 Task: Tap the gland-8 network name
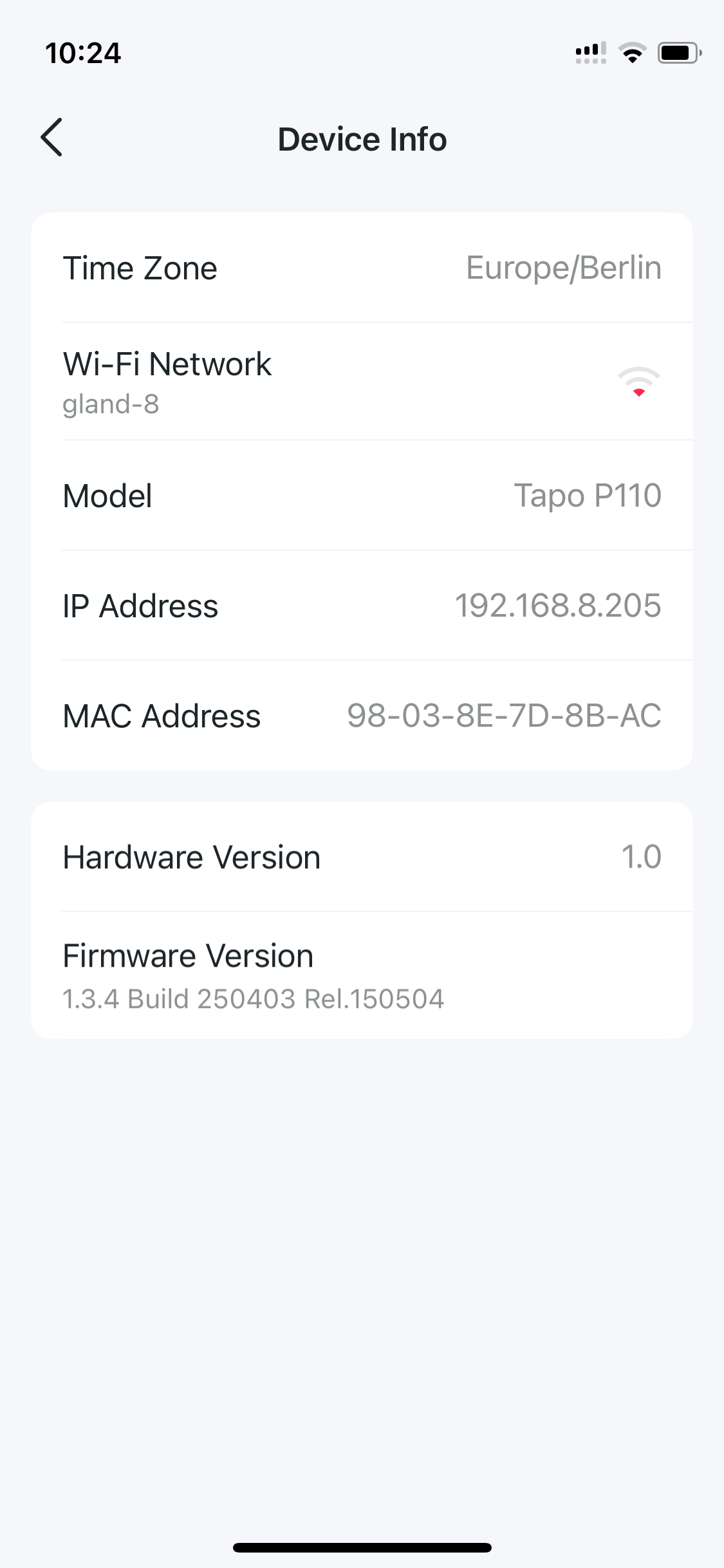tap(111, 404)
